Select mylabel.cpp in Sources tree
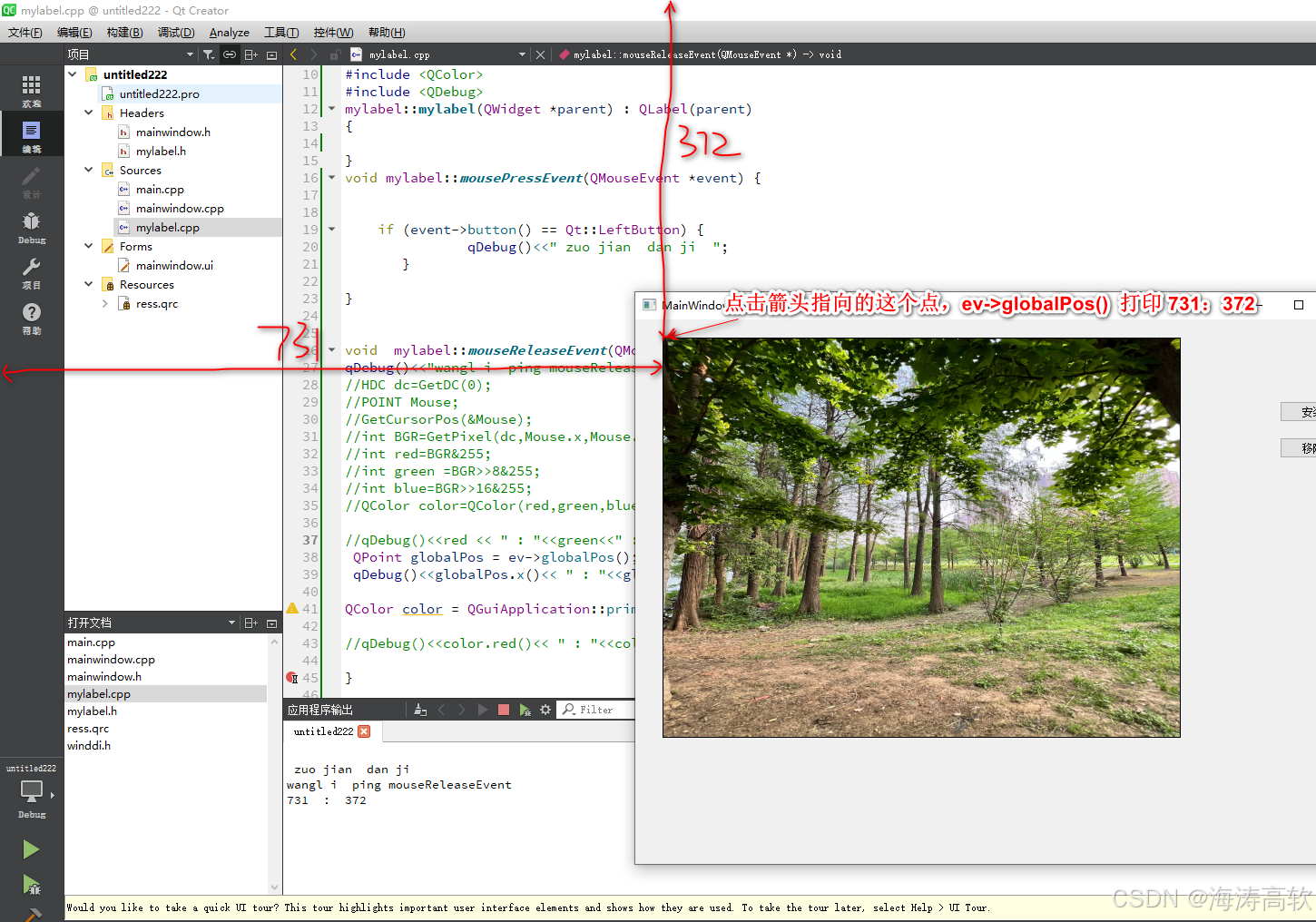This screenshot has width=1316, height=922. pos(167,227)
